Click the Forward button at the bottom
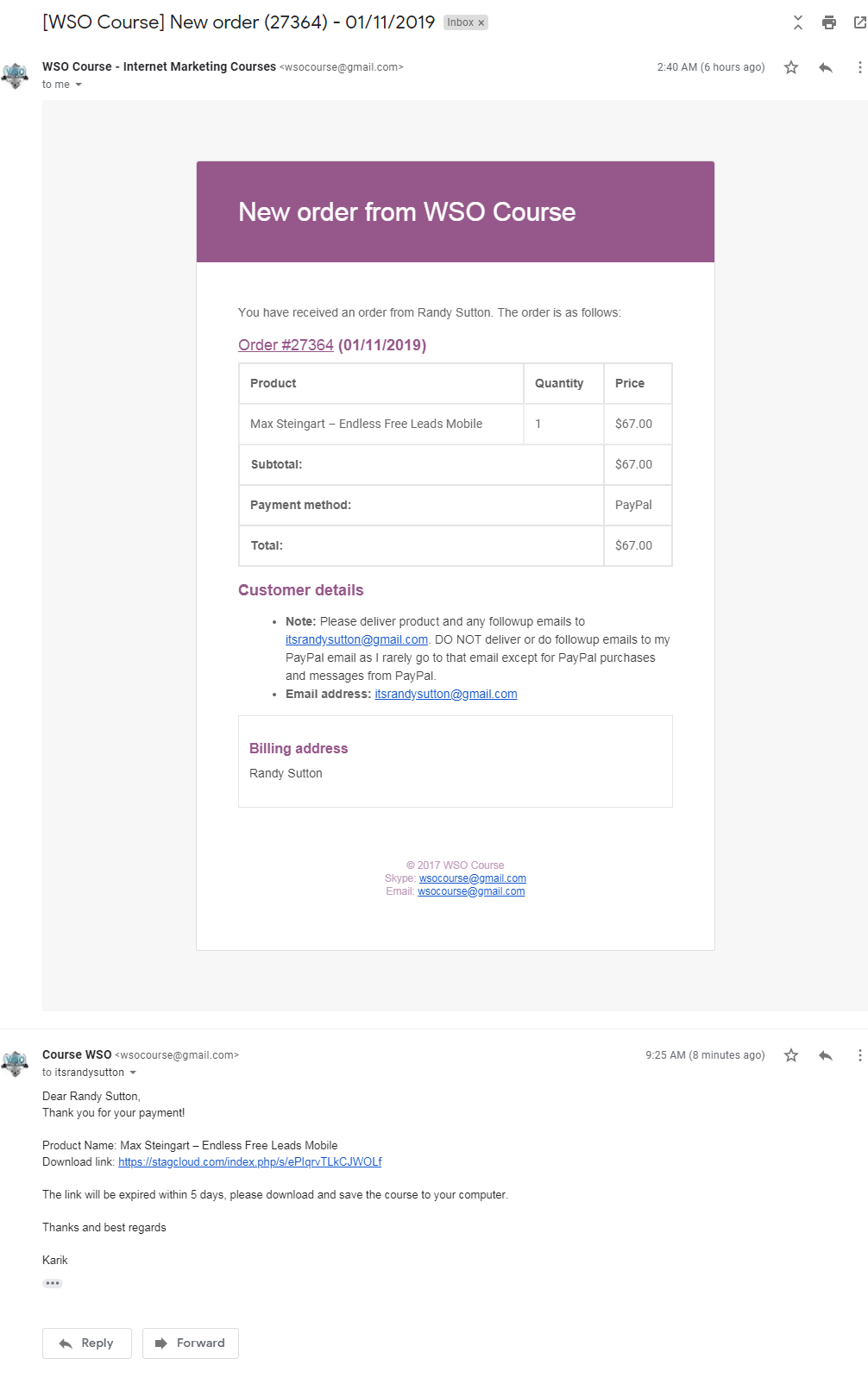The width and height of the screenshot is (868, 1378). coord(191,1343)
